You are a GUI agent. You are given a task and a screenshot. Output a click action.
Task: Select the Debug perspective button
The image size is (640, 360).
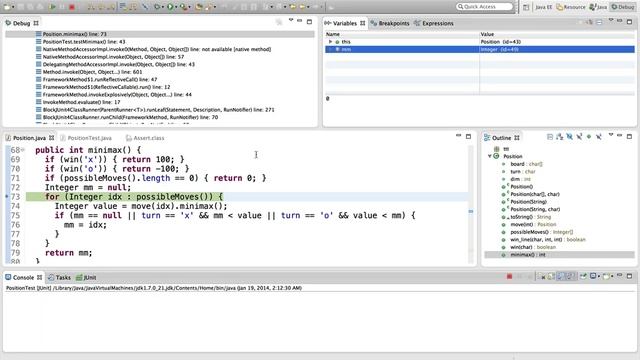tap(623, 7)
